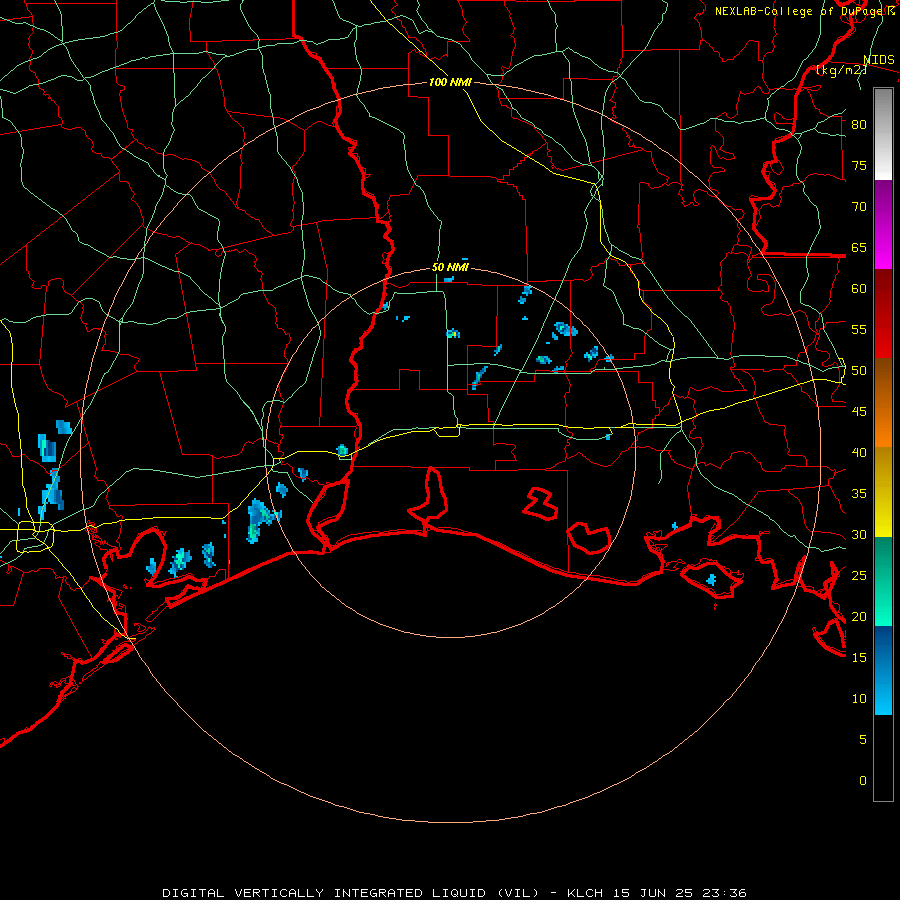The height and width of the screenshot is (900, 900).
Task: Click the 60 value on the color scale
Action: click(859, 289)
